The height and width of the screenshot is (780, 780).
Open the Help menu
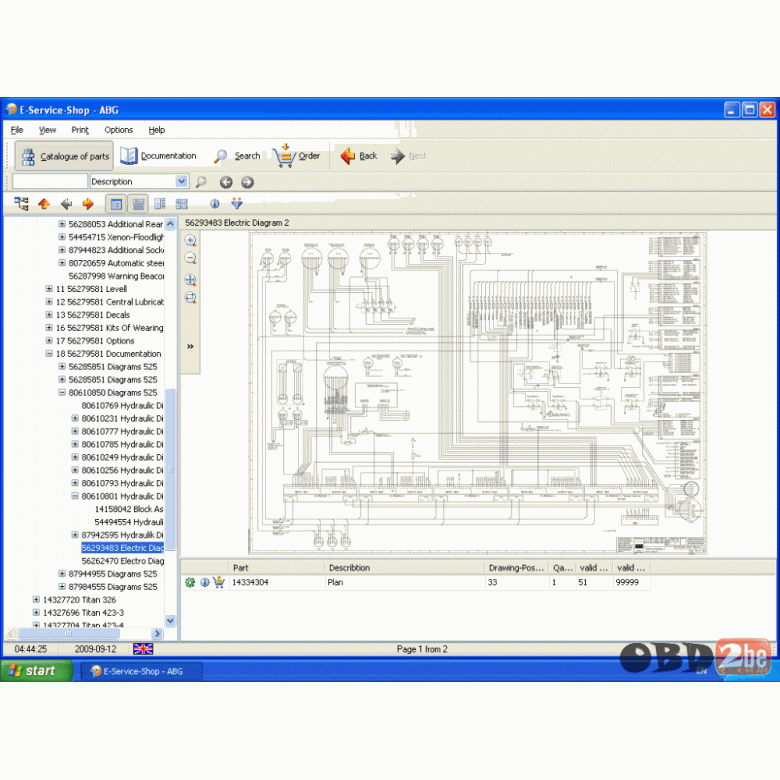coord(157,130)
